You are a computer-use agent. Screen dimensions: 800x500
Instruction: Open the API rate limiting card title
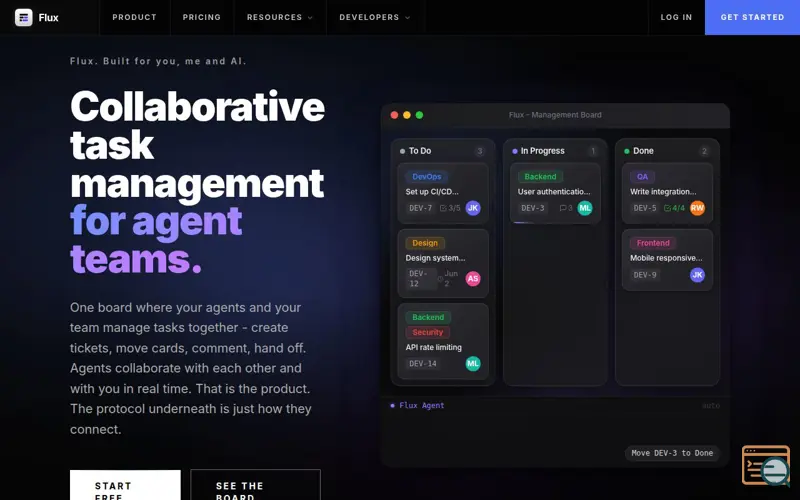tap(434, 347)
